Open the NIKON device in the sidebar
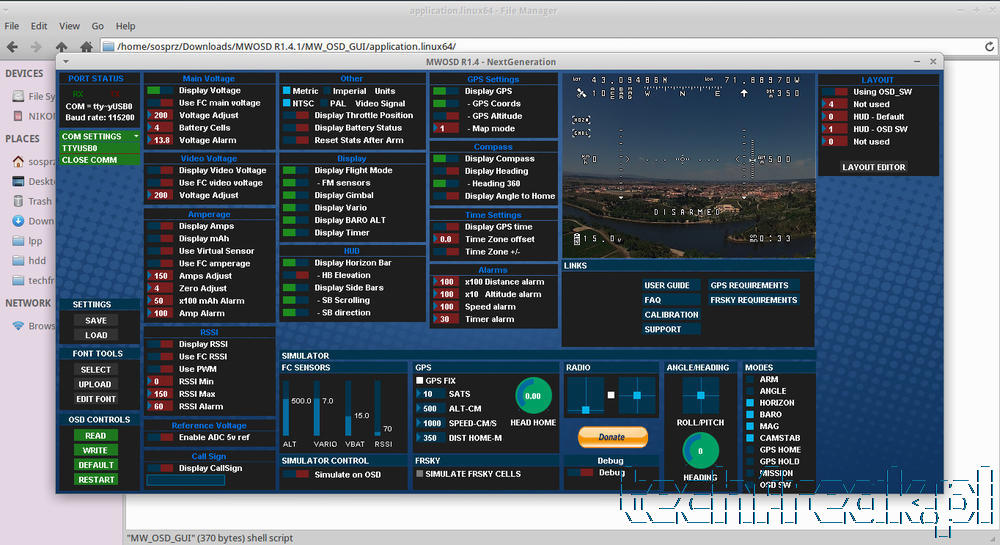1000x545 pixels. click(34, 116)
